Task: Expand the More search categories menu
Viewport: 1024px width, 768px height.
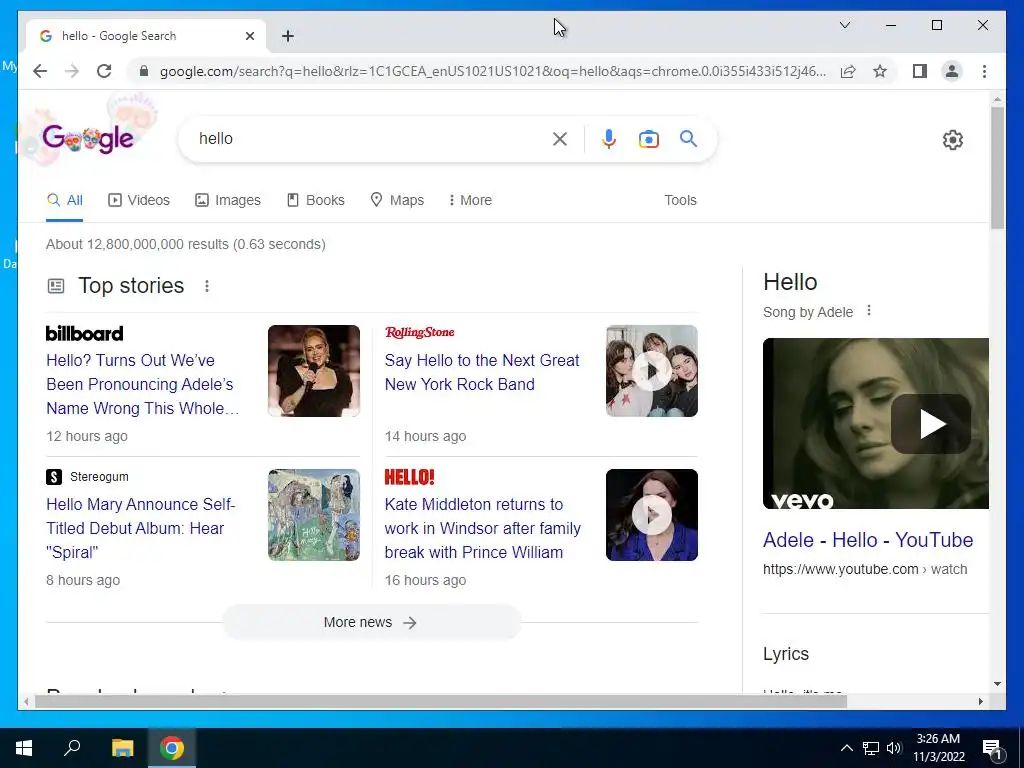Action: pos(470,200)
